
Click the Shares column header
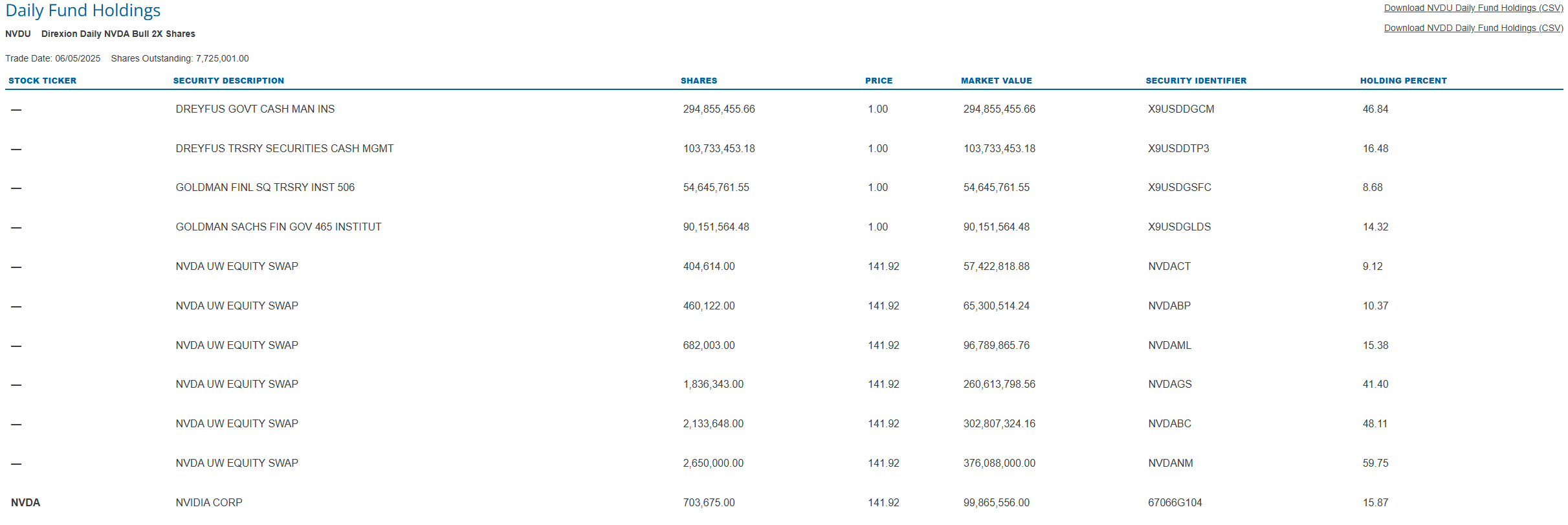click(x=698, y=81)
